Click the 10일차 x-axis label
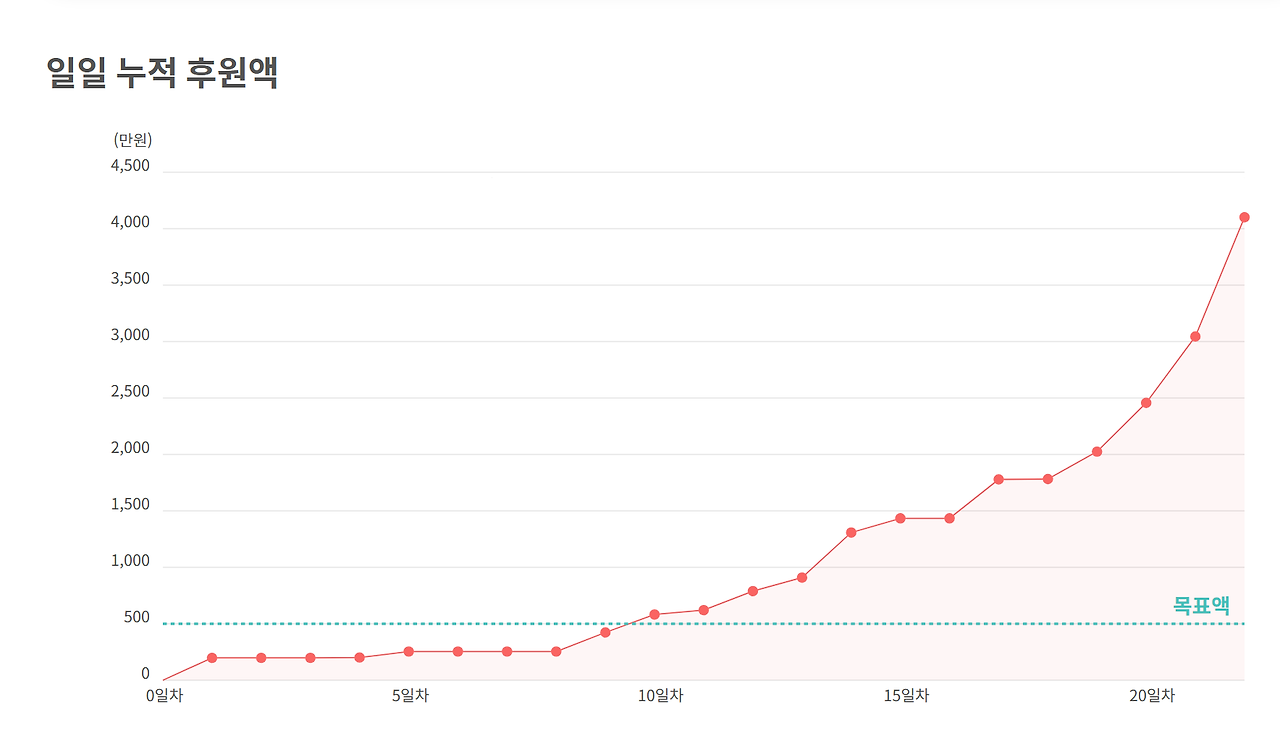The height and width of the screenshot is (741, 1280). coord(660,695)
